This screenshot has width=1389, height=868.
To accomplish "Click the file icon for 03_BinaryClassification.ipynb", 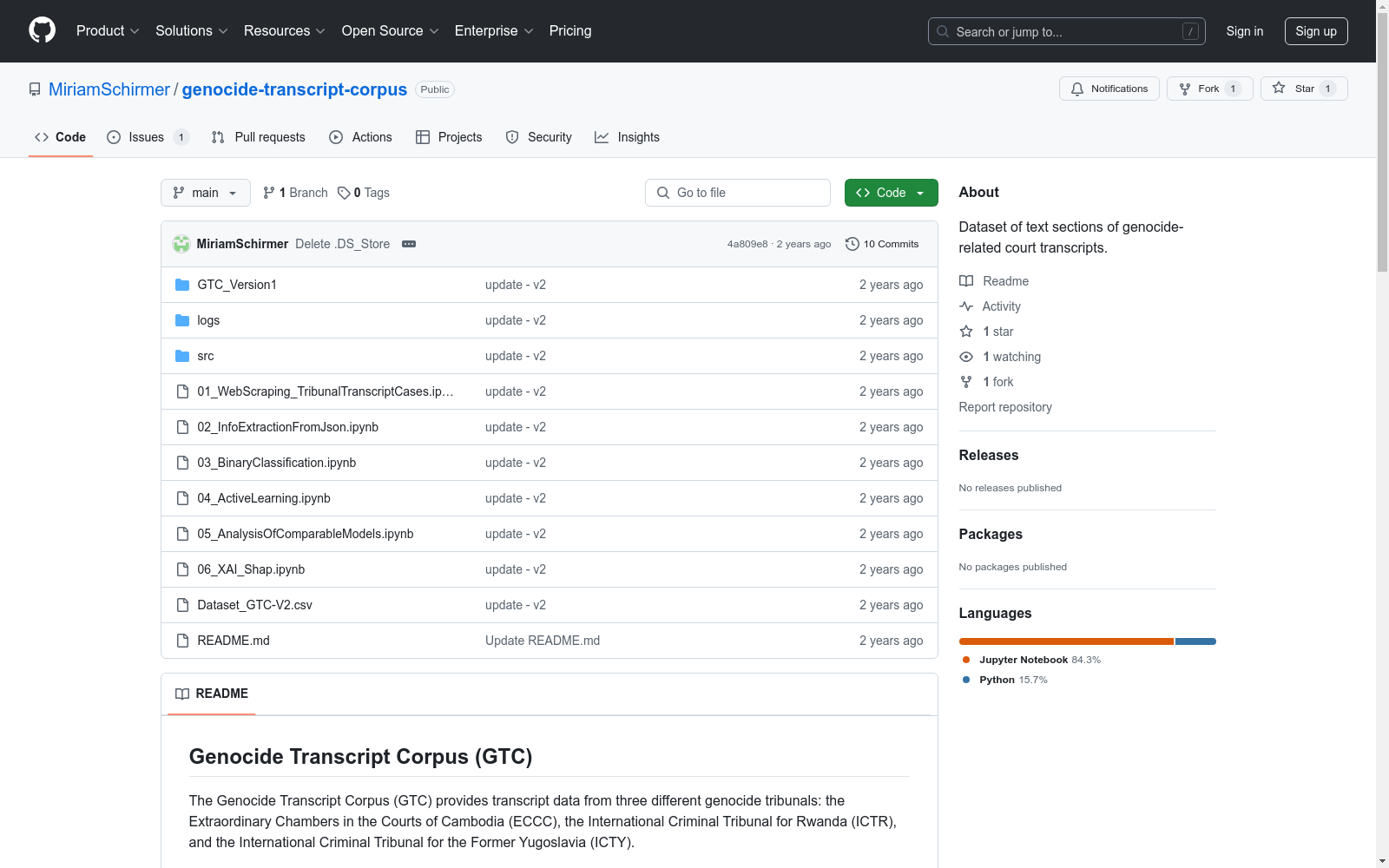I will [182, 463].
